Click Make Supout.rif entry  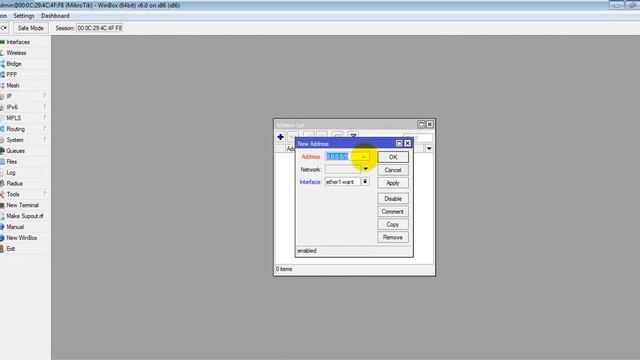pyautogui.click(x=24, y=216)
